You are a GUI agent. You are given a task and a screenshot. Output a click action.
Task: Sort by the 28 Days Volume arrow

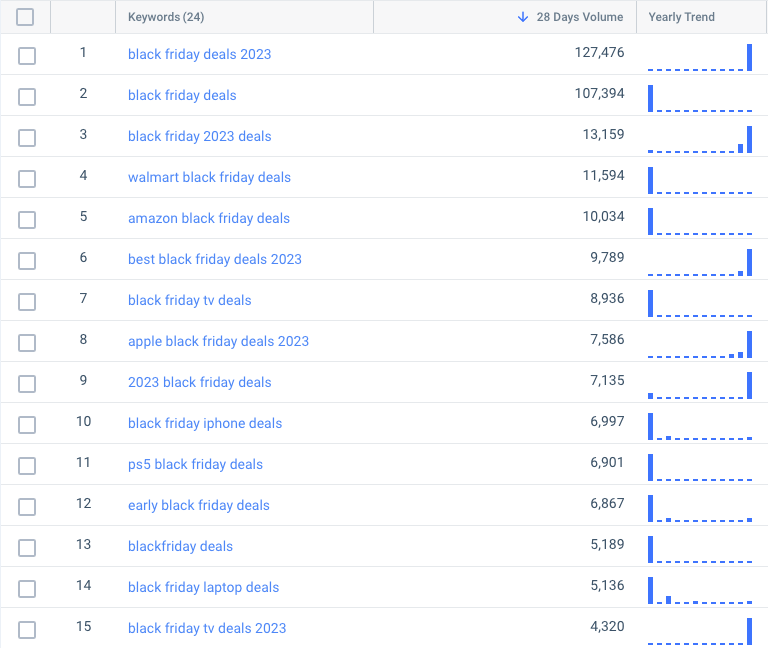pos(523,17)
